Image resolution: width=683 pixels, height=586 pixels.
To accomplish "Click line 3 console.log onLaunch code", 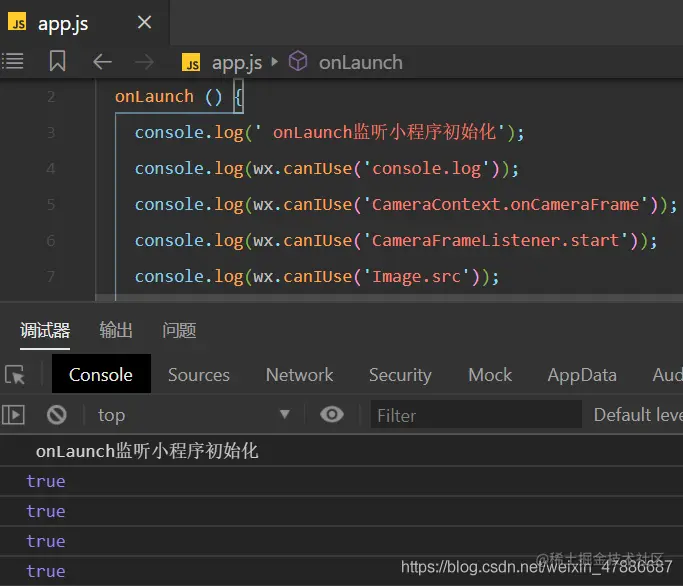I will pyautogui.click(x=329, y=132).
